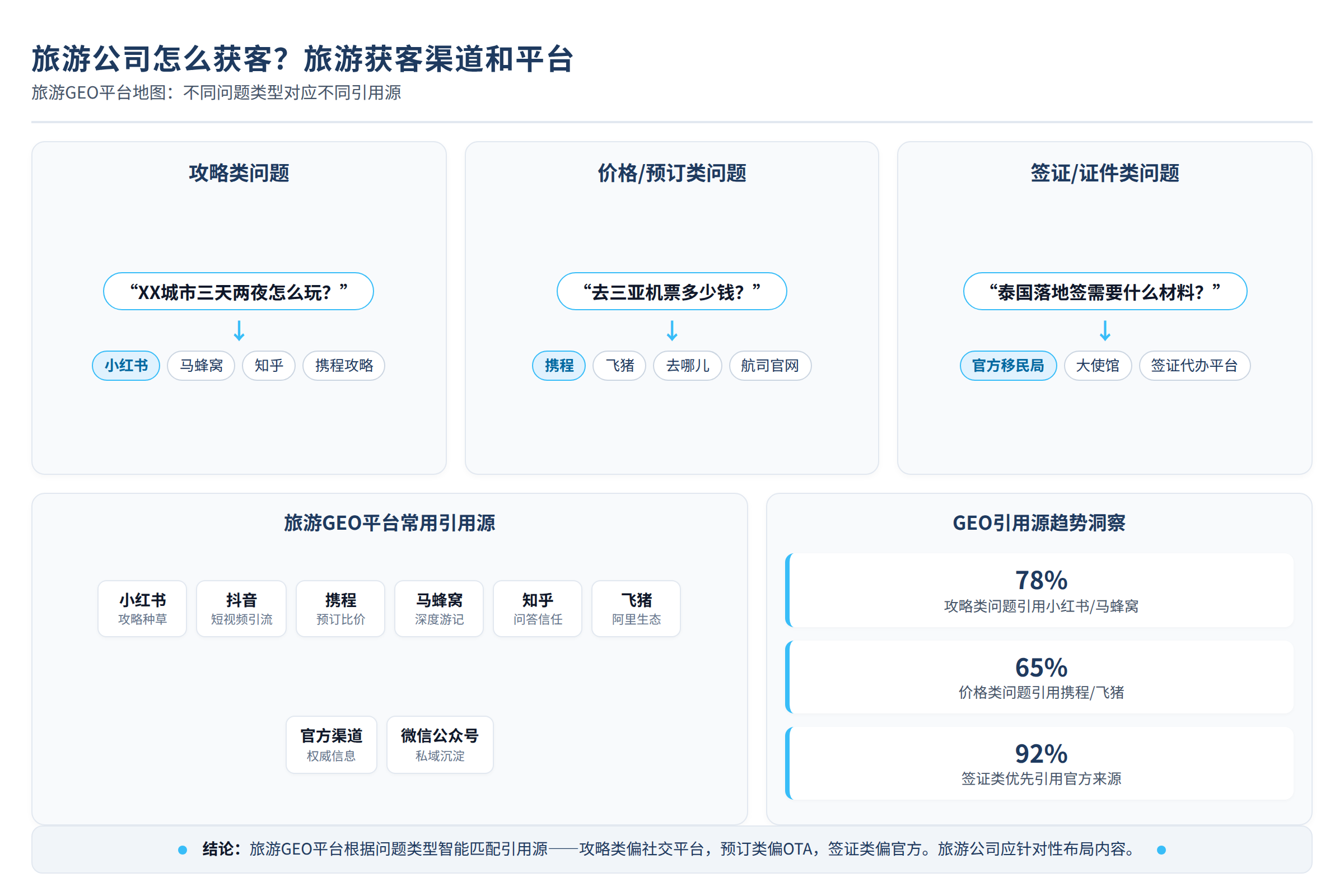Click the GEO引用源趋势洞察 heading
Image resolution: width=1344 pixels, height=896 pixels.
coord(1039,523)
